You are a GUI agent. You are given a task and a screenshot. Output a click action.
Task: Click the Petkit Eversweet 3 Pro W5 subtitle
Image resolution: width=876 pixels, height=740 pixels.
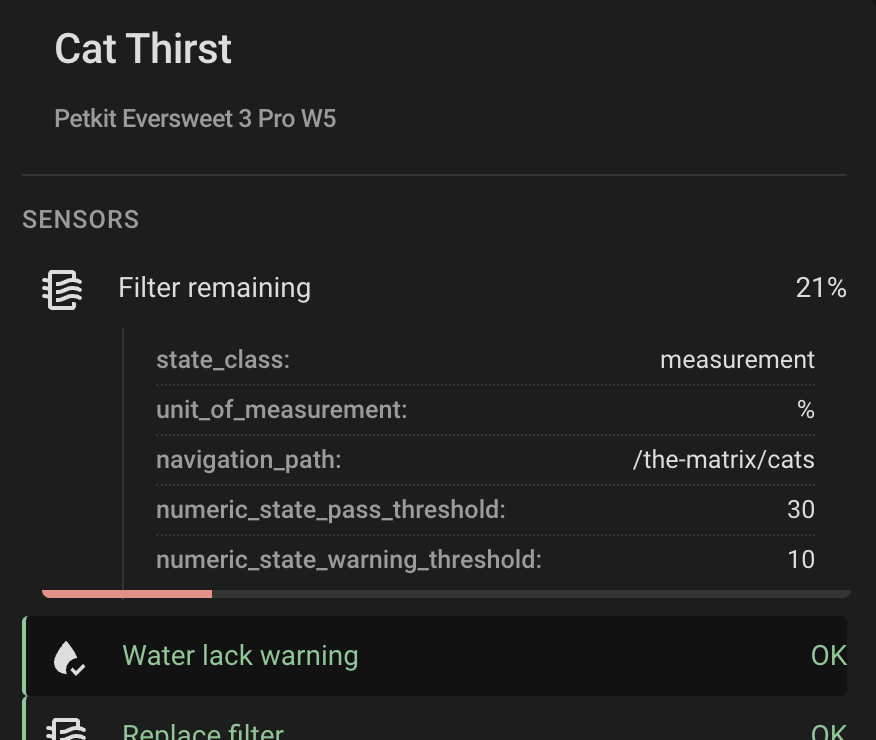195,119
